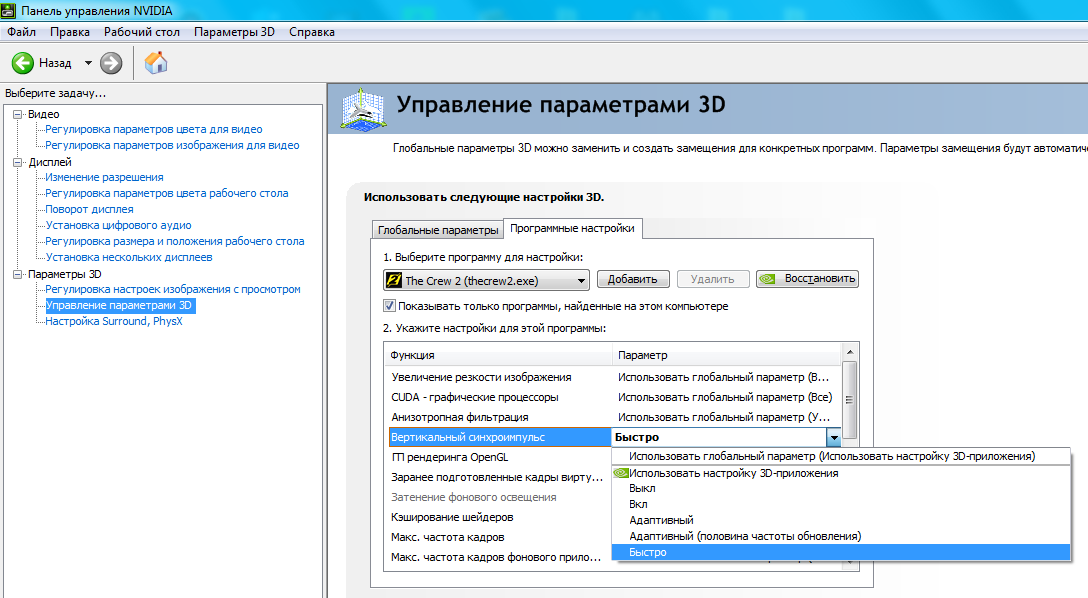Select Адаптивный option in dropdown list
Screen dimensions: 1088x598
(661, 520)
